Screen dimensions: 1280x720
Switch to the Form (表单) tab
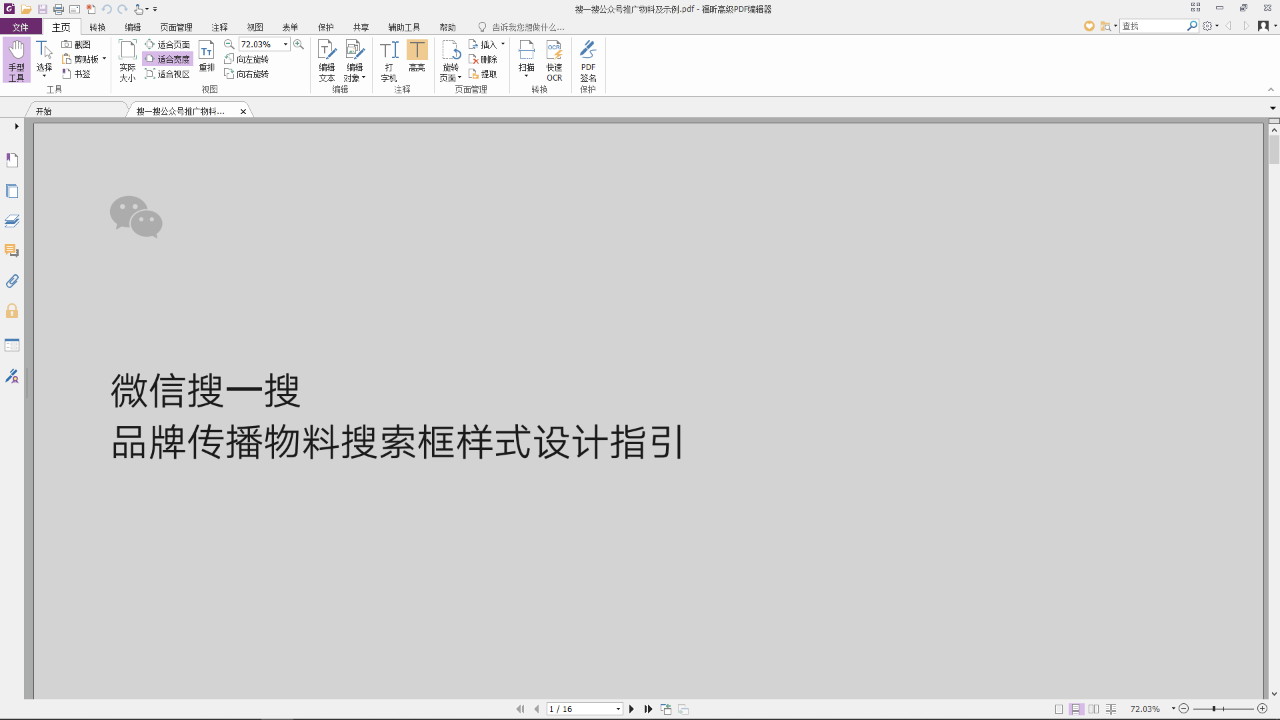(x=290, y=27)
